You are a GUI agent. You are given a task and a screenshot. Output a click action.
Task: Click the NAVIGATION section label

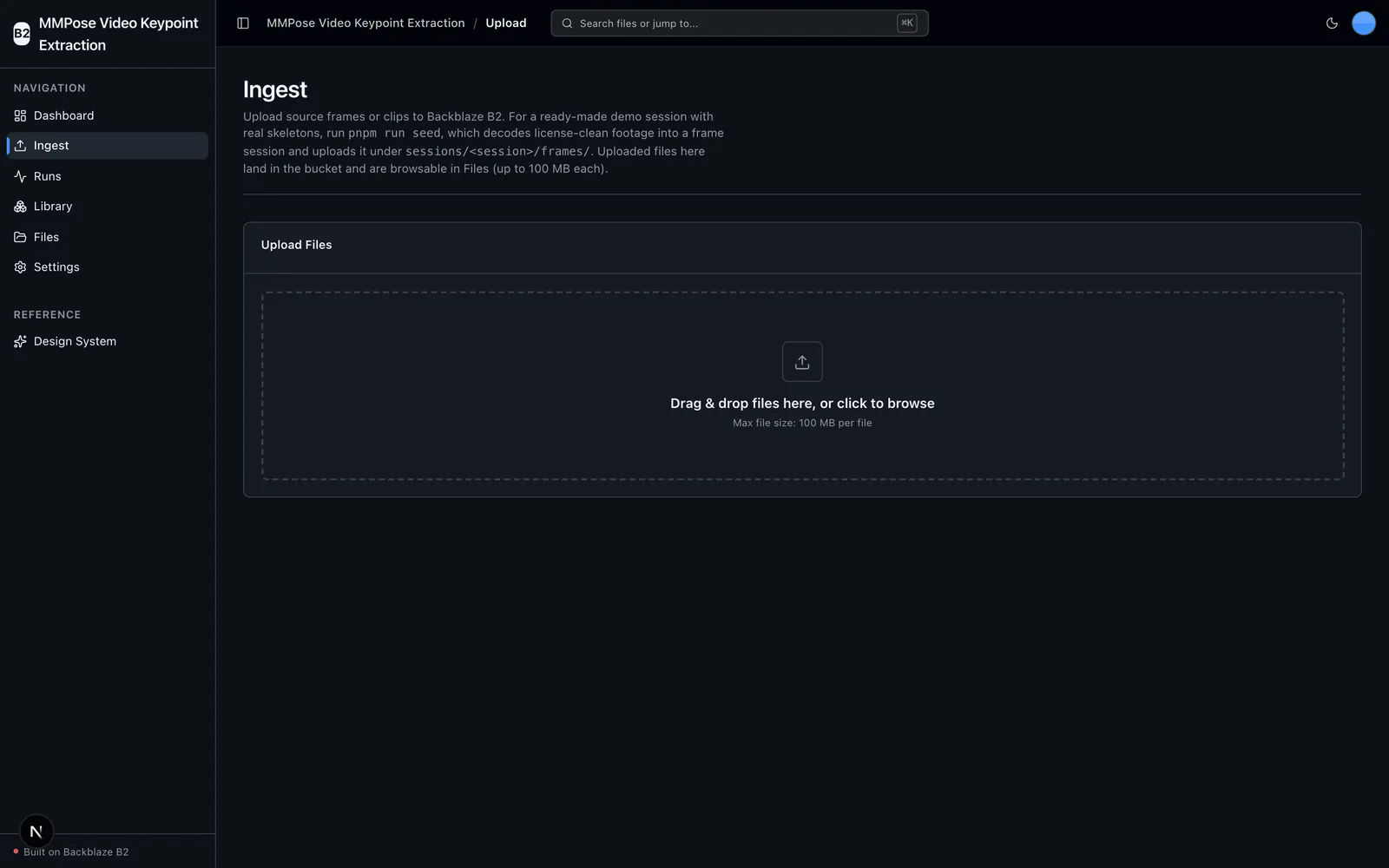(x=49, y=89)
